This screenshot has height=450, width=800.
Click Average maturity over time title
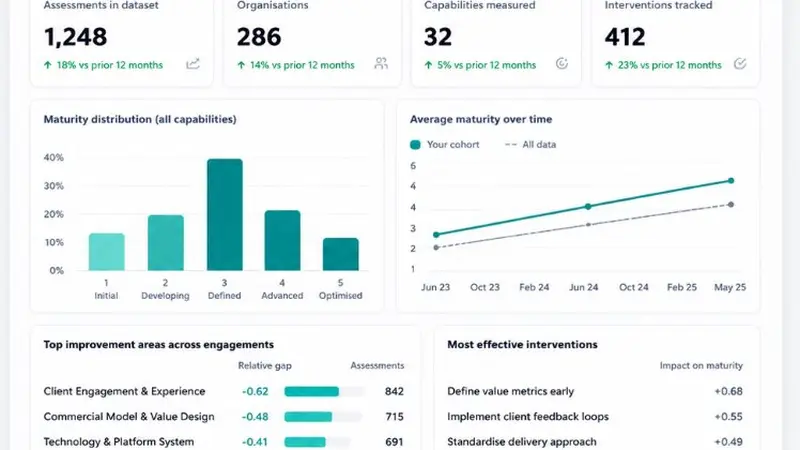[x=481, y=119]
